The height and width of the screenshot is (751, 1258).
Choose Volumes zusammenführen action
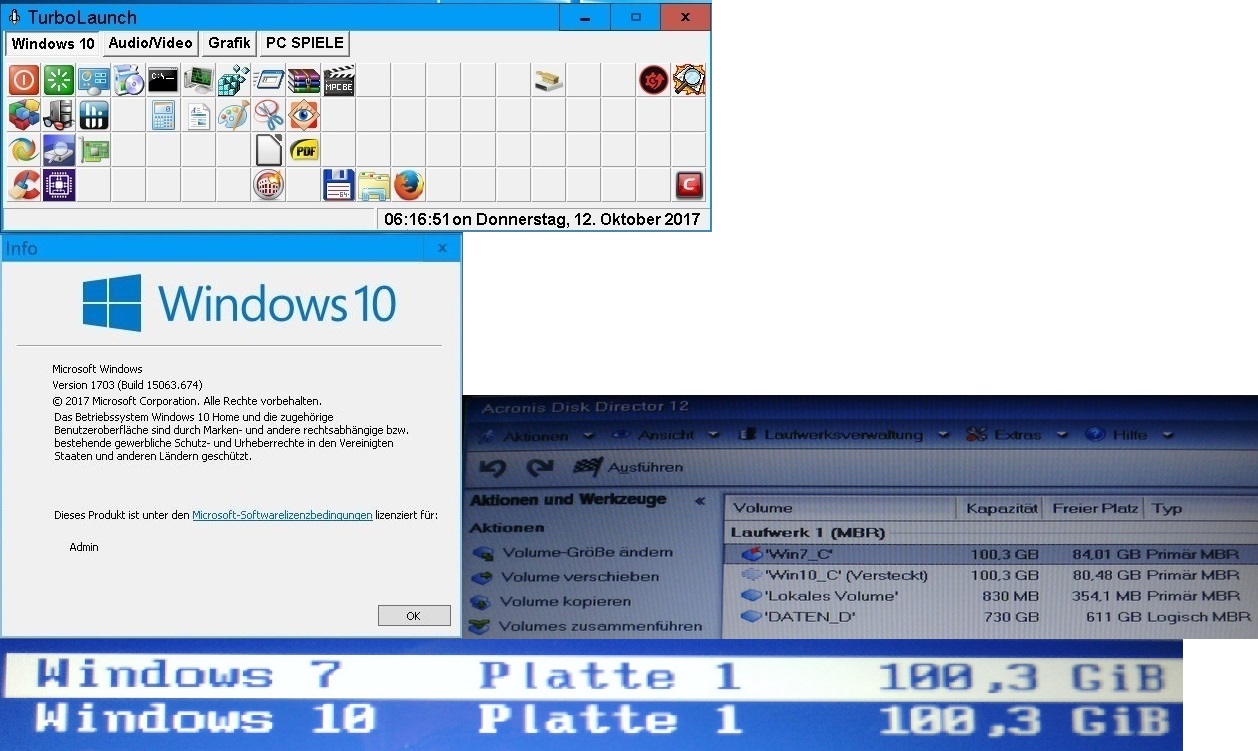point(586,627)
